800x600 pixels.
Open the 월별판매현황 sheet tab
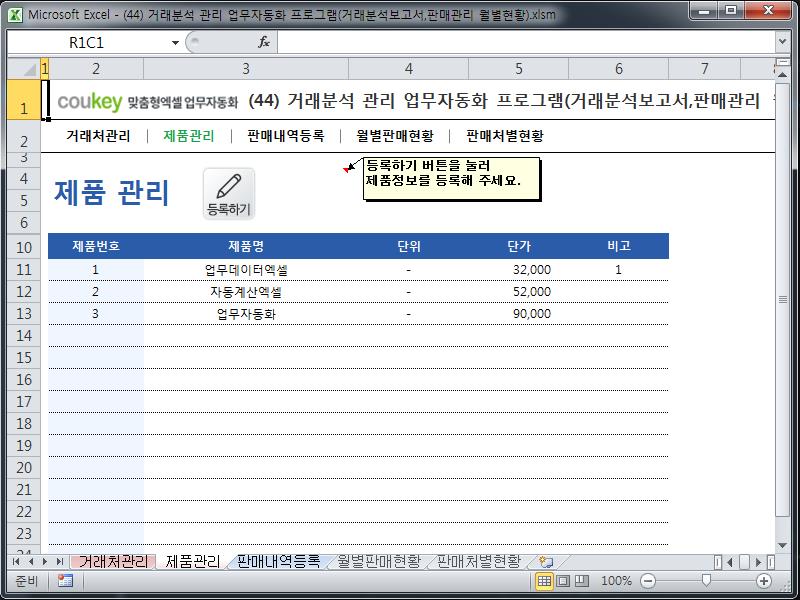click(x=379, y=562)
